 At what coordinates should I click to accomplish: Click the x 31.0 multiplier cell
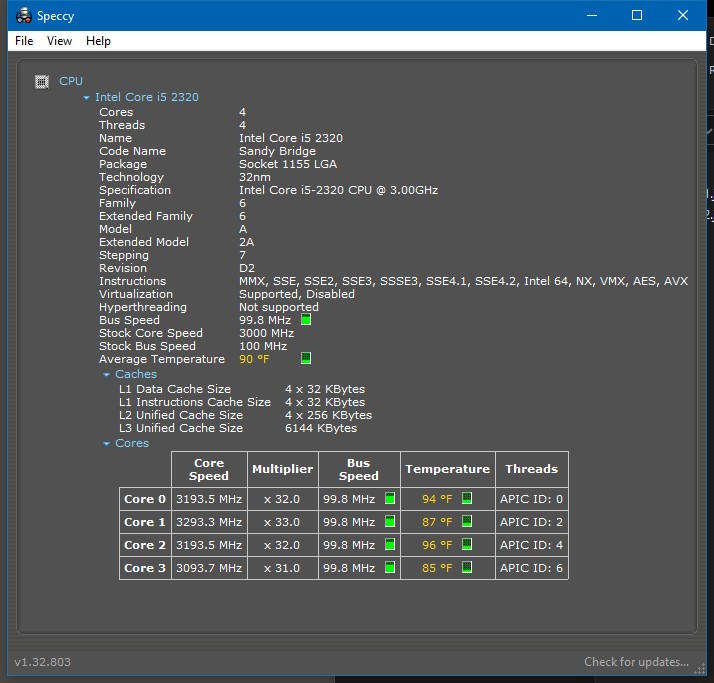tap(282, 568)
